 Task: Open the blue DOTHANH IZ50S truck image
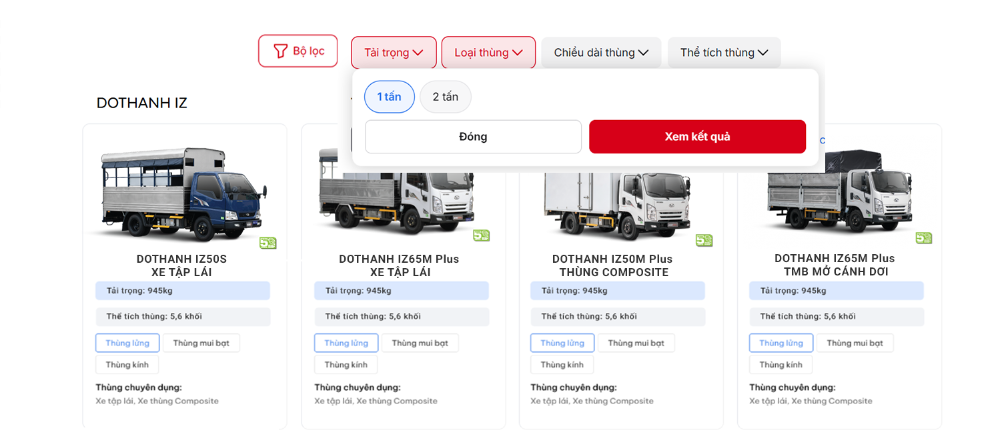pyautogui.click(x=180, y=192)
